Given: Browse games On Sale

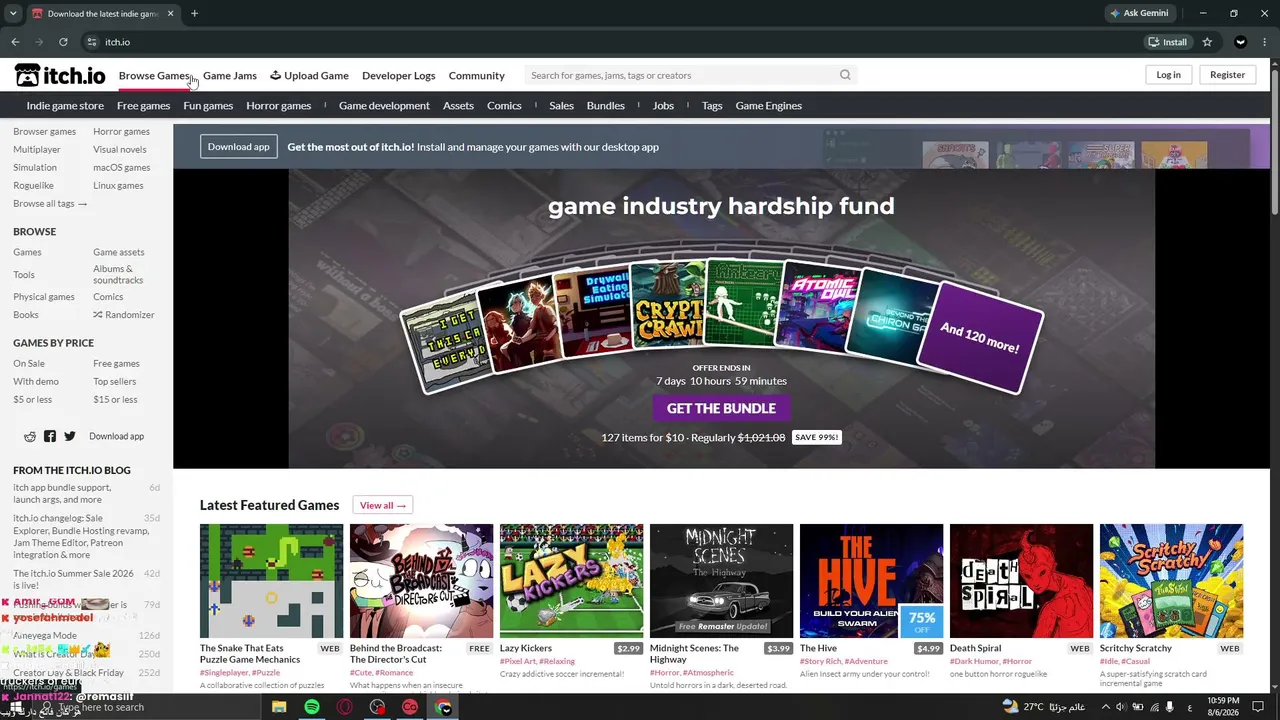Looking at the screenshot, I should tap(29, 363).
